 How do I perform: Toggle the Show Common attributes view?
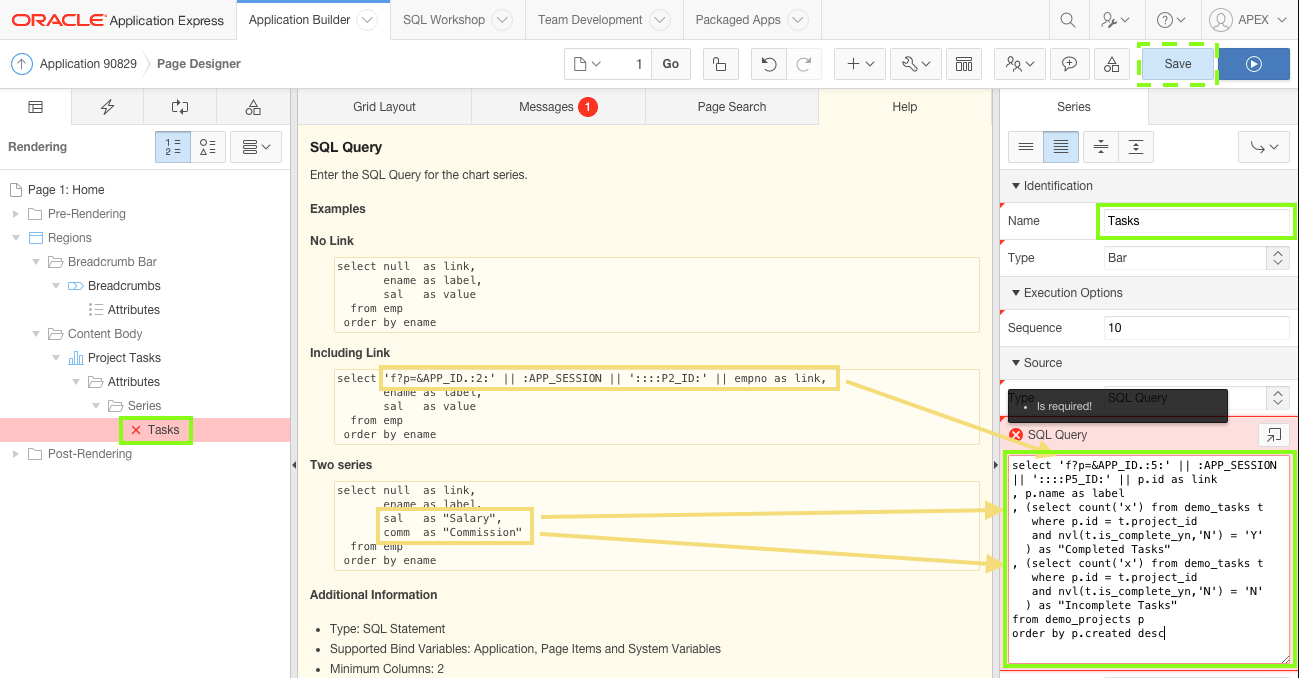coord(1025,146)
